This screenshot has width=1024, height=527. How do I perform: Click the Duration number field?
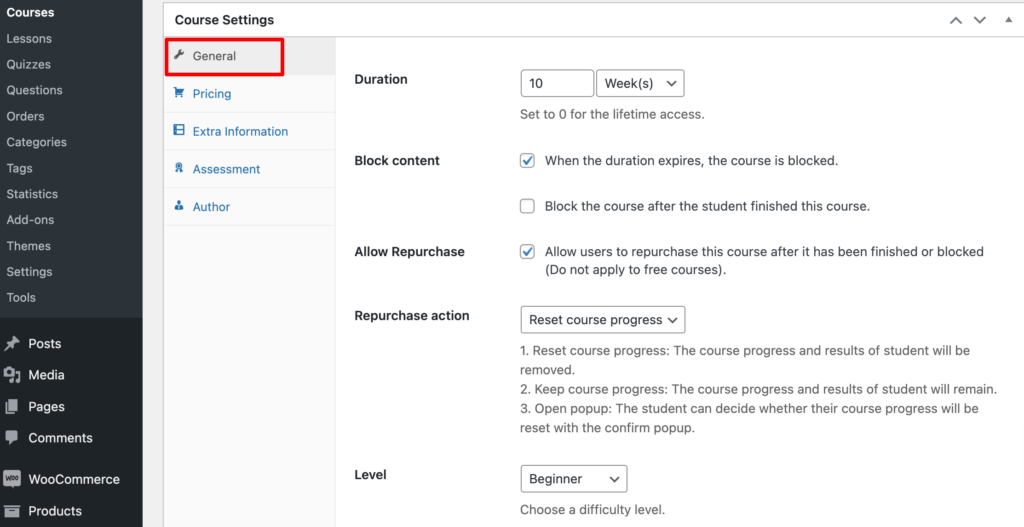[x=557, y=84]
